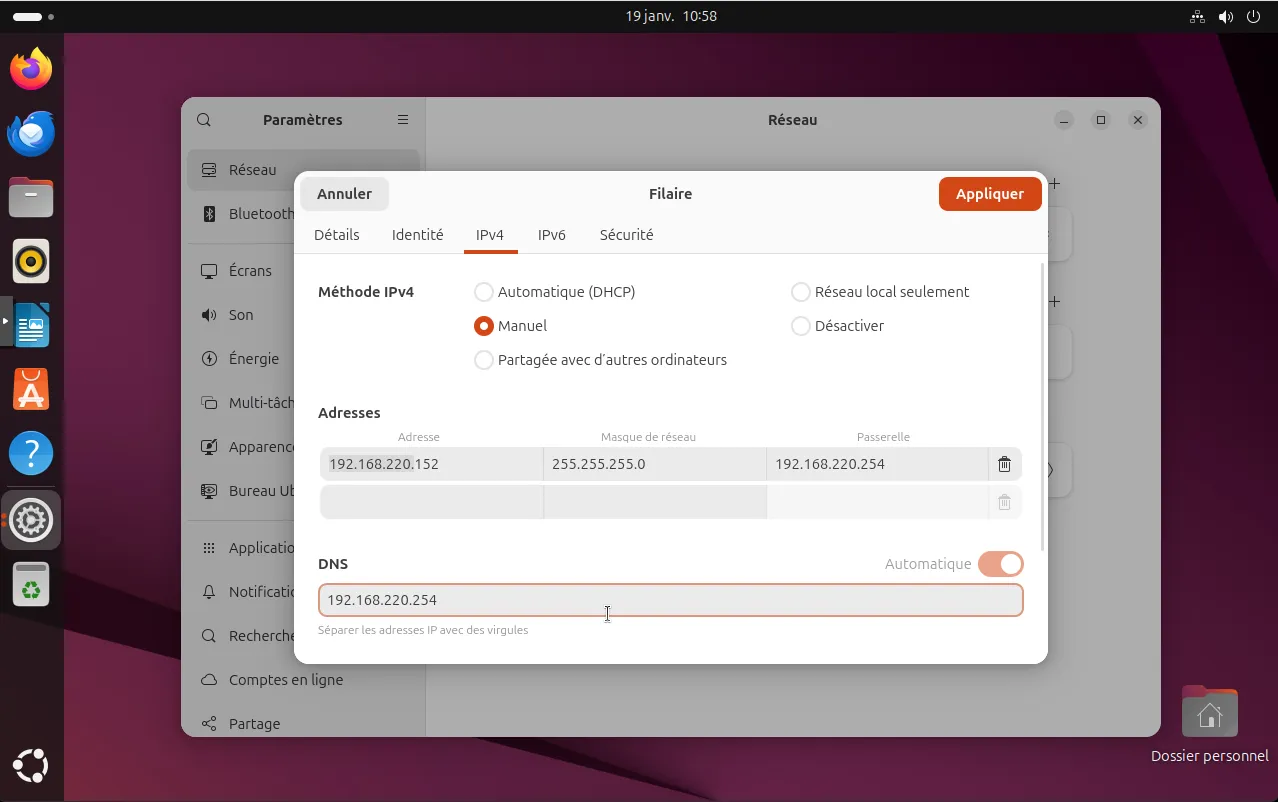Edit the Passerelle field 192.168.220.254

click(876, 464)
